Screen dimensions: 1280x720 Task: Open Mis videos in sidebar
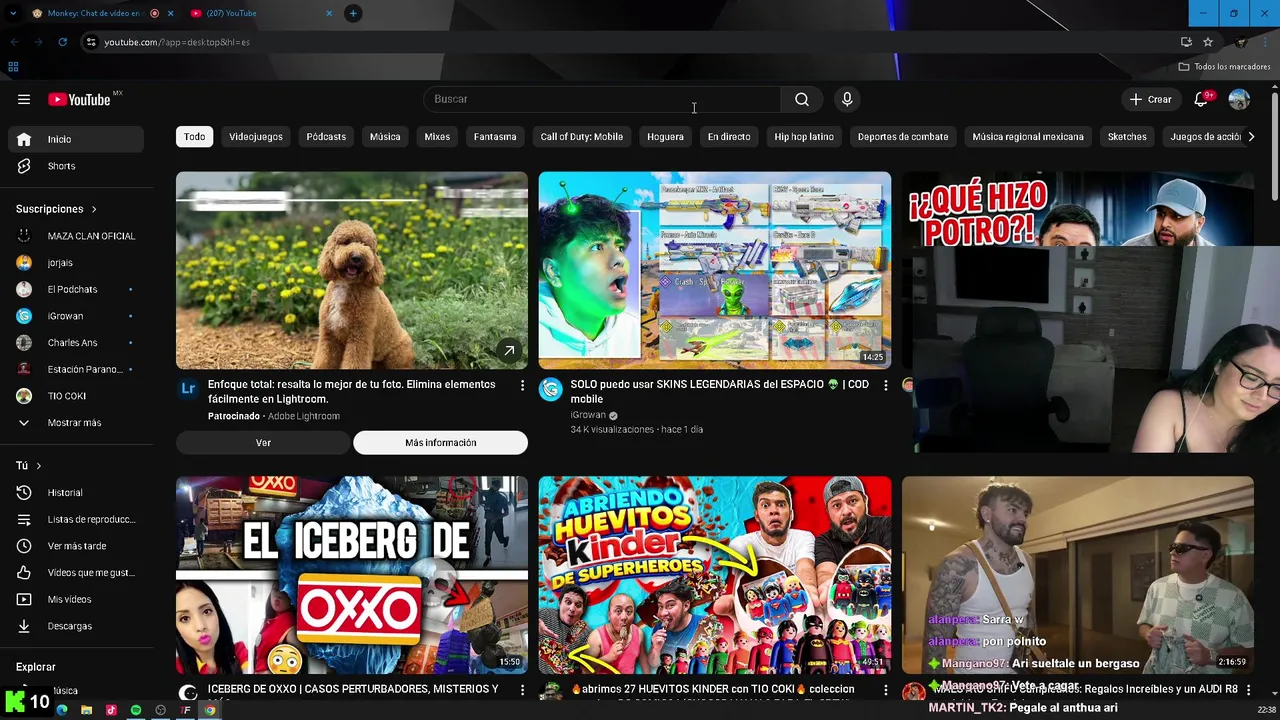point(76,599)
